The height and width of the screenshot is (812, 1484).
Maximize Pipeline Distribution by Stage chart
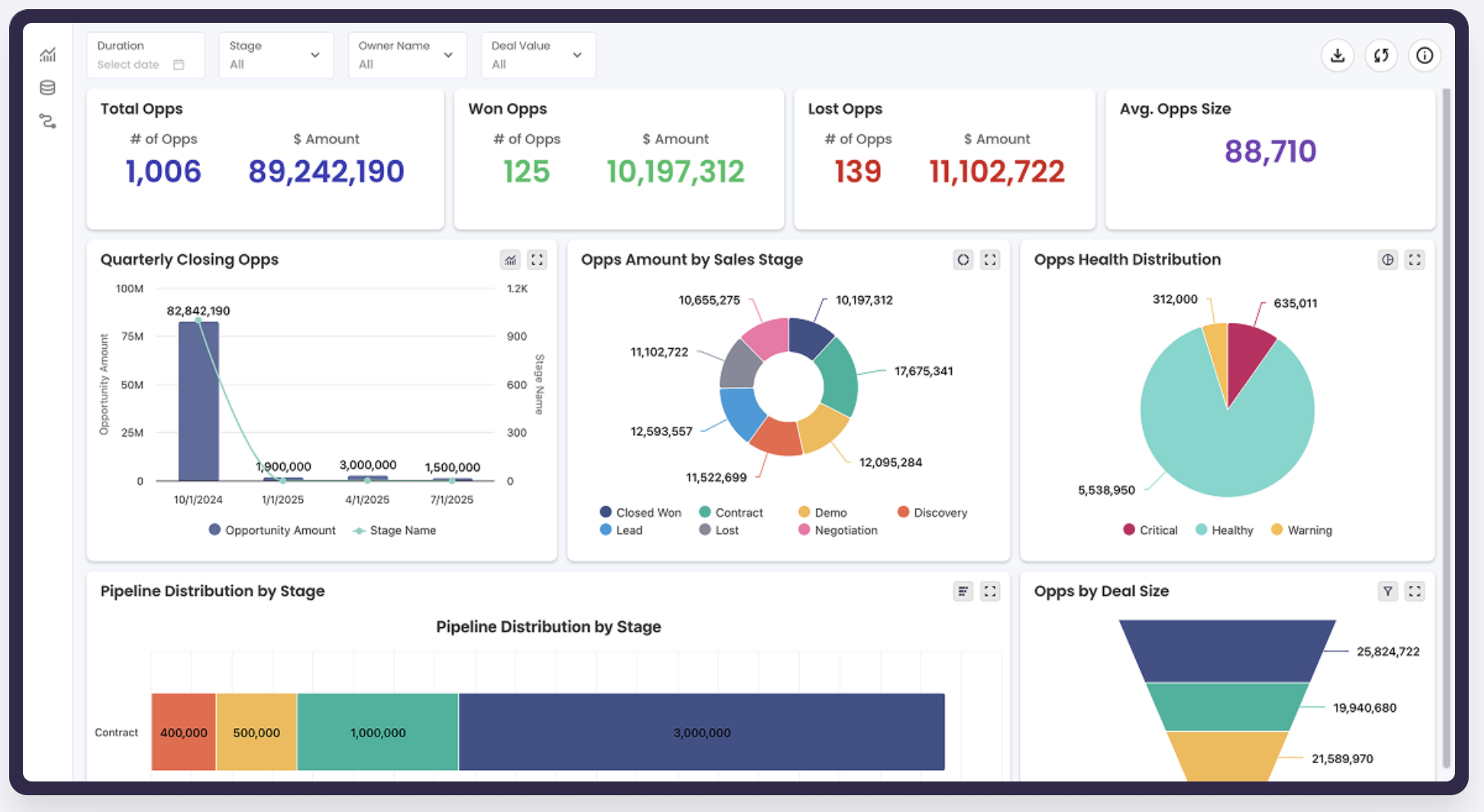click(990, 591)
